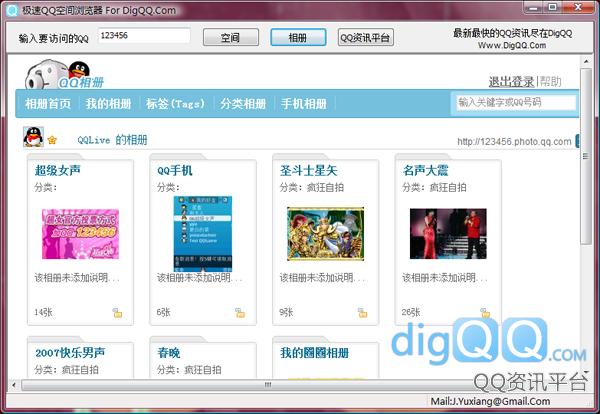Image resolution: width=600 pixels, height=414 pixels.
Task: Open the 帮助 link
Action: [550, 81]
